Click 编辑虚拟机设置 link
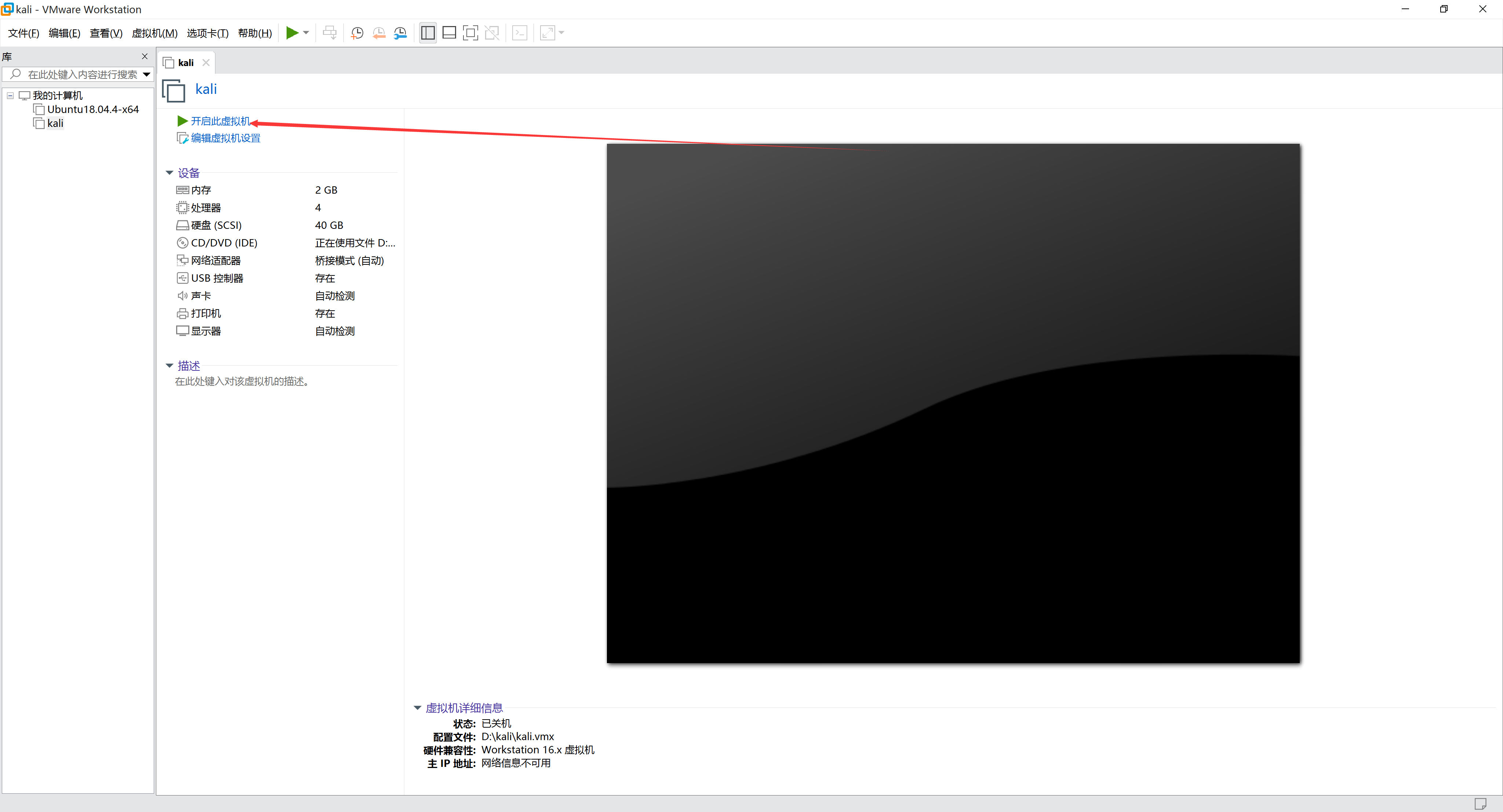This screenshot has height=812, width=1503. coord(225,138)
